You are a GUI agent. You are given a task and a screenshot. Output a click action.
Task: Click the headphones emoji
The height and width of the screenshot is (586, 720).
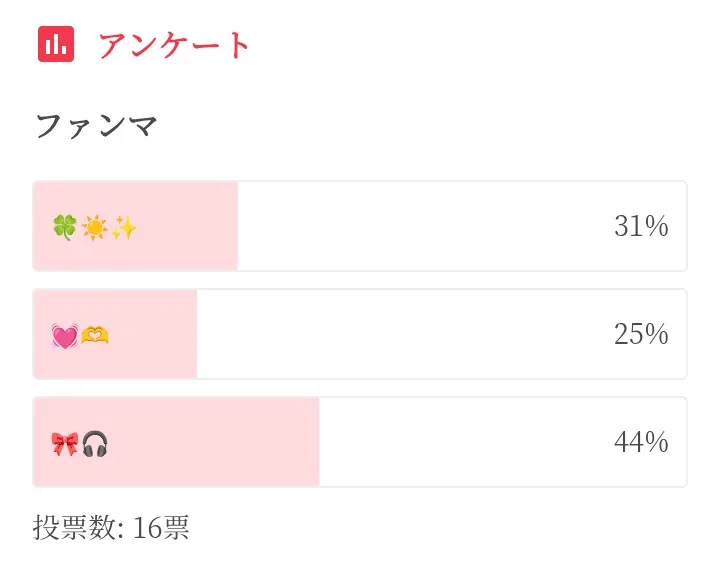(x=95, y=443)
